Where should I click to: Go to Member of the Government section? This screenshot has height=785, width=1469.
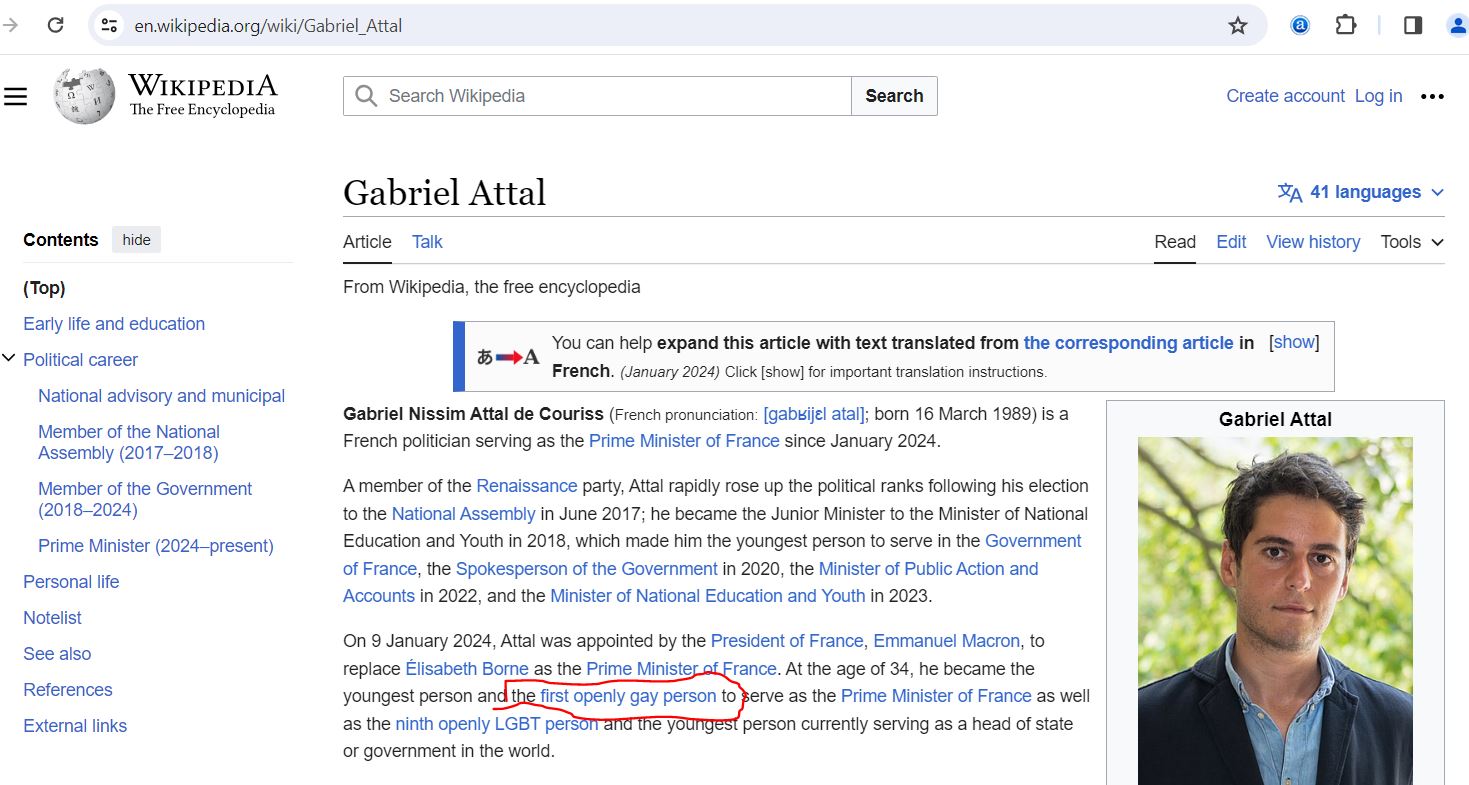(x=145, y=499)
